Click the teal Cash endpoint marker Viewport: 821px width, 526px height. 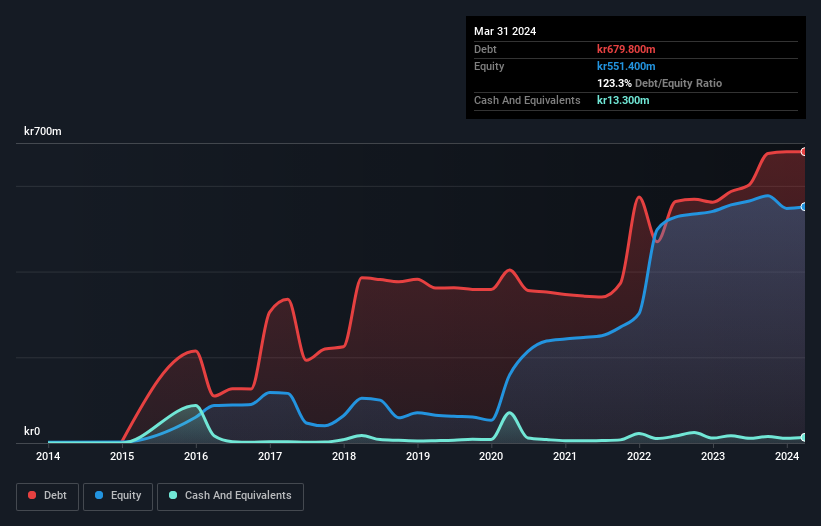[804, 438]
